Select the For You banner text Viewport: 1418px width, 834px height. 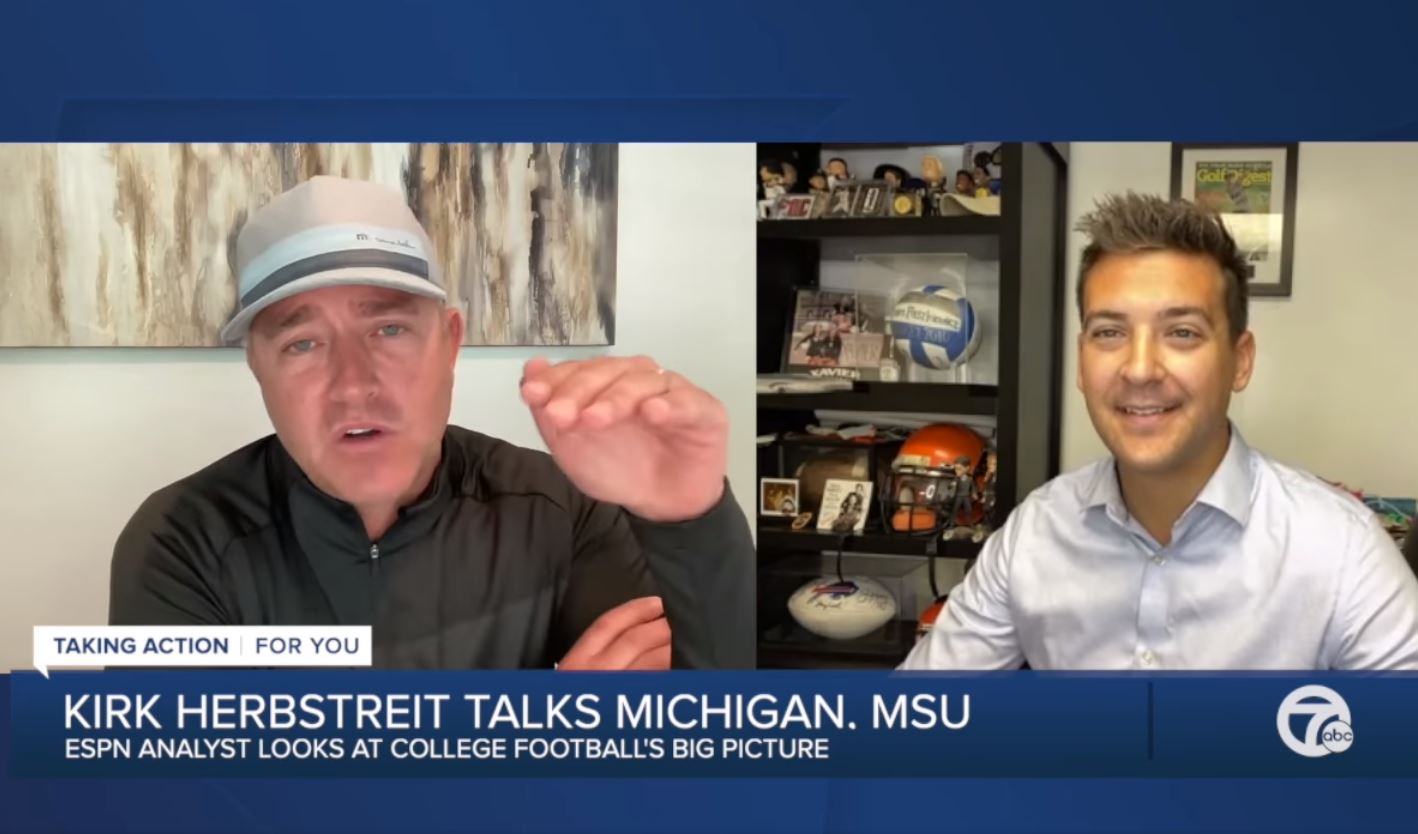coord(307,646)
